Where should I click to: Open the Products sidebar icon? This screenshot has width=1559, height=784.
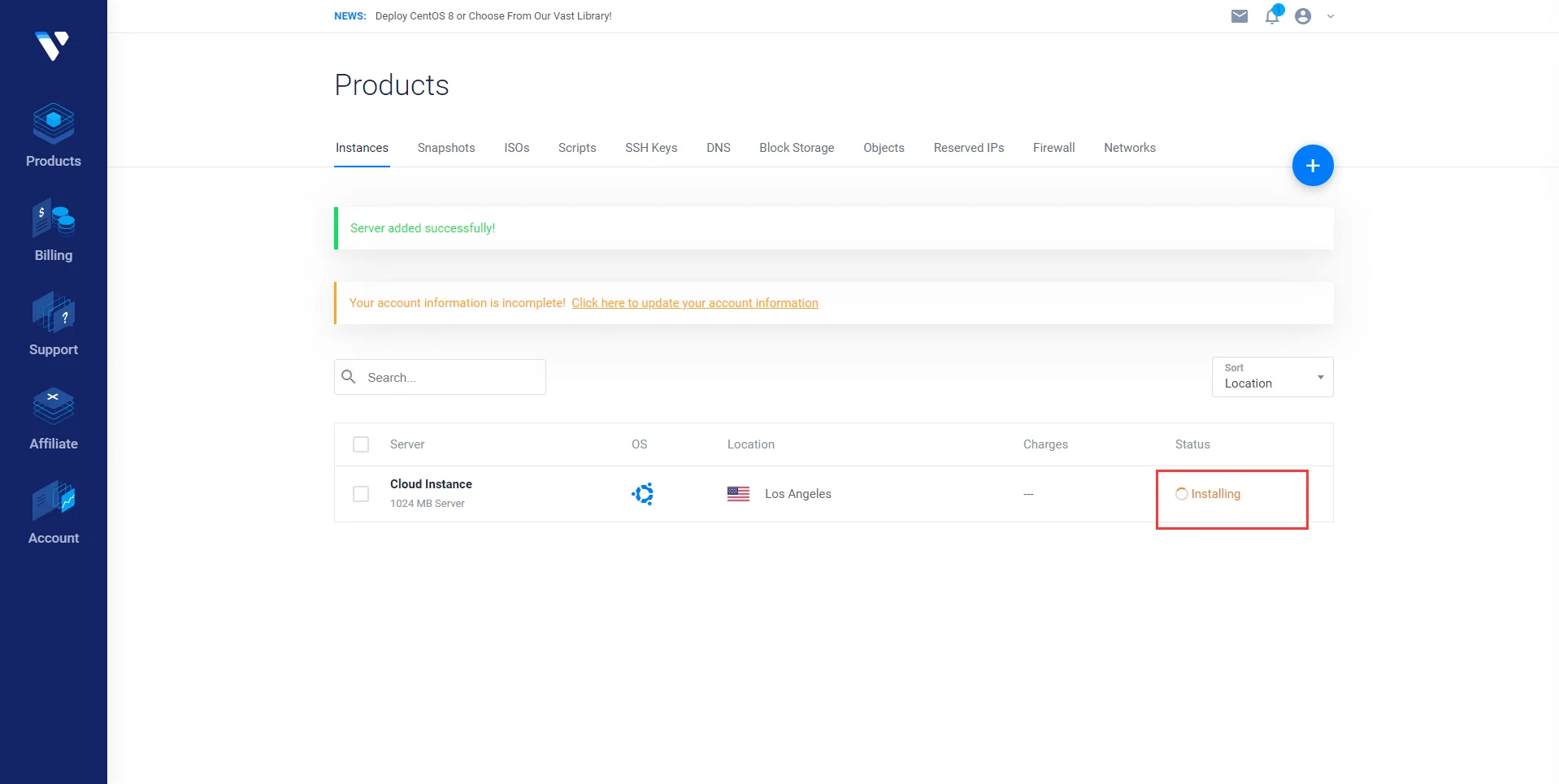54,123
